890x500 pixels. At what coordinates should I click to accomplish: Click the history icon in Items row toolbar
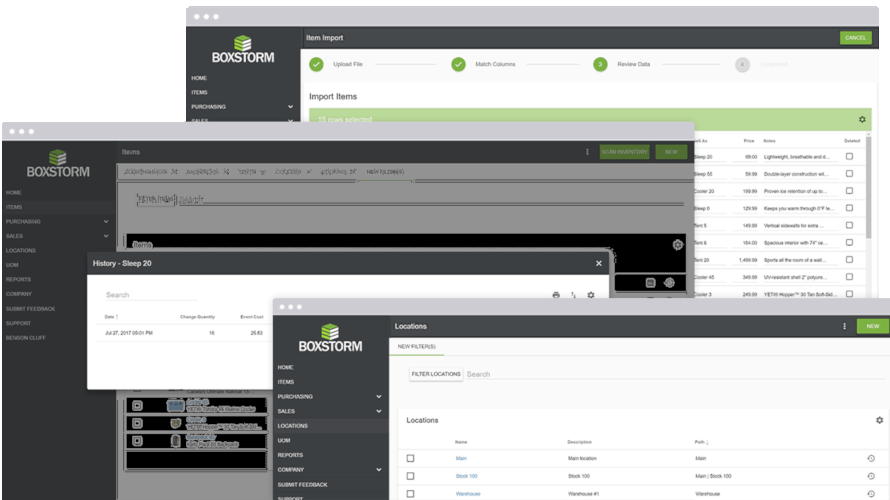click(x=669, y=283)
